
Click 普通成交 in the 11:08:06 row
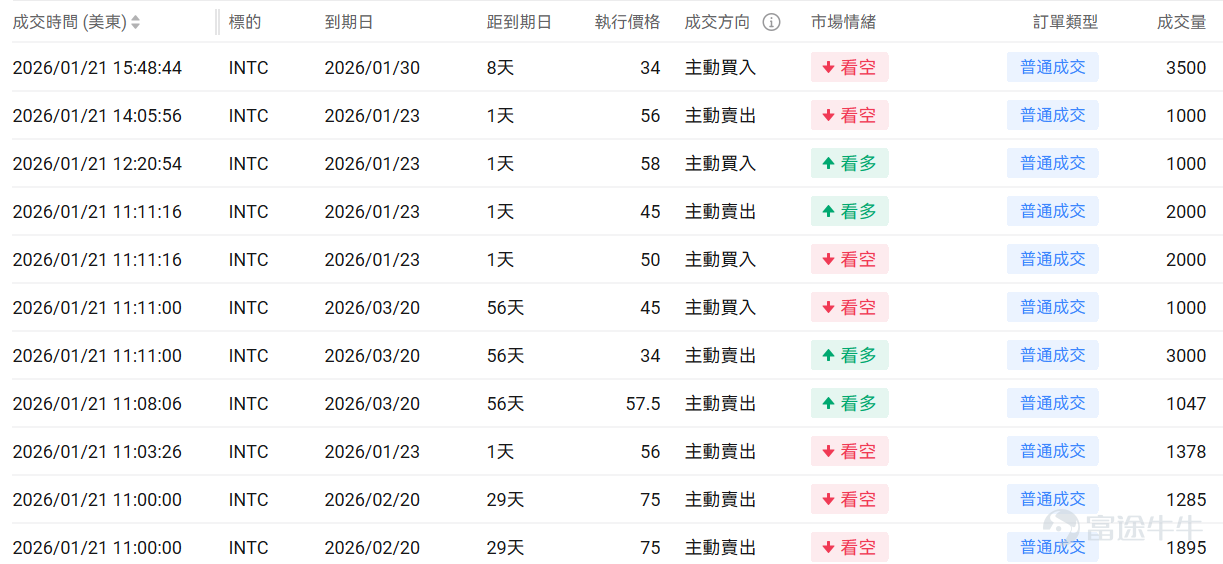pos(1053,403)
